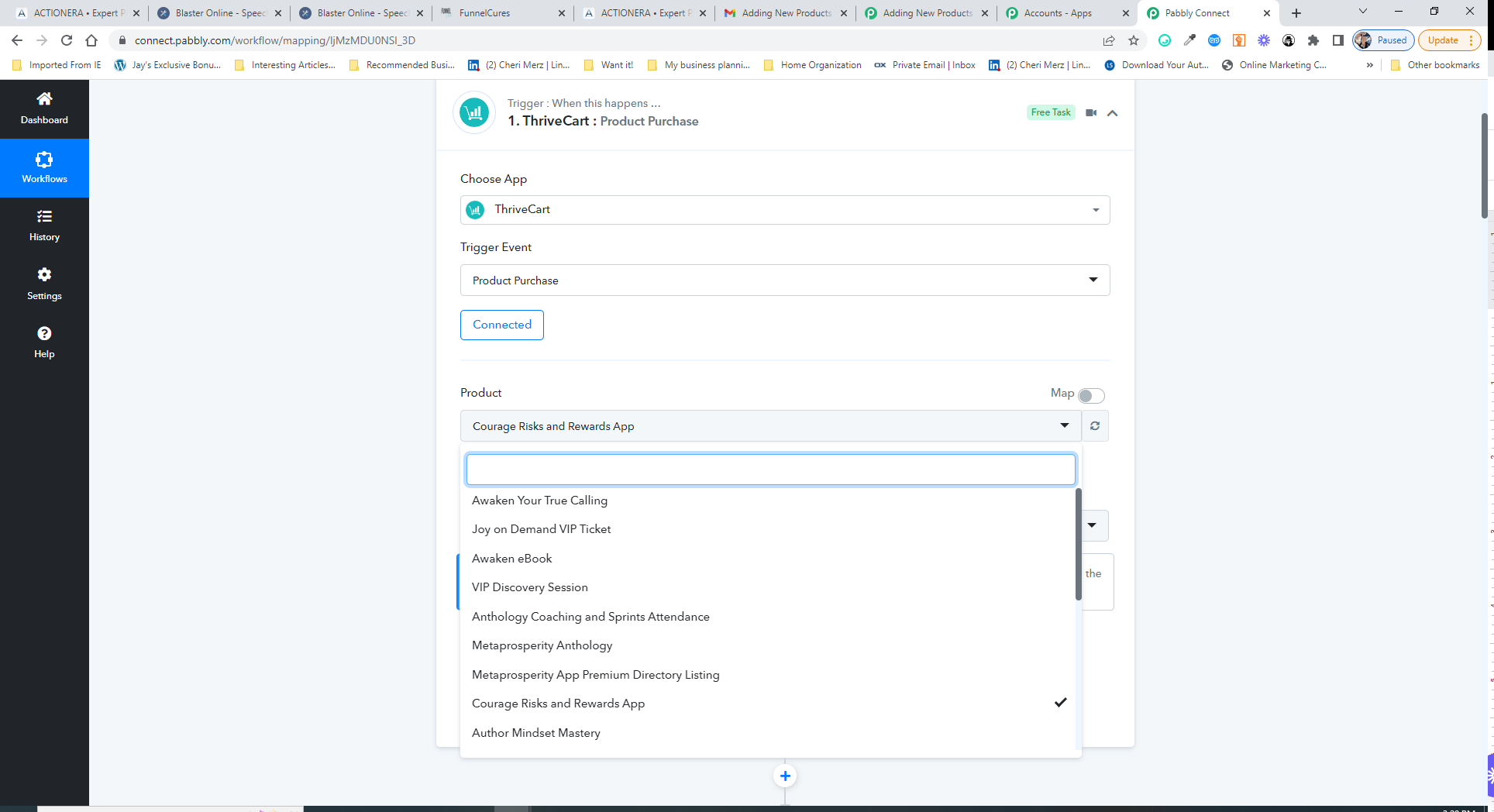Show more bookmarks with double chevron
The image size is (1494, 812).
click(1370, 65)
